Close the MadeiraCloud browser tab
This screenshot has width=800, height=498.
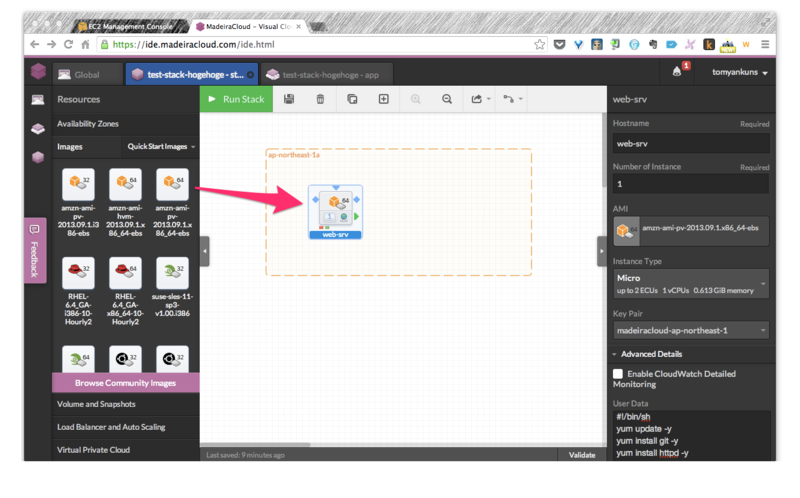pyautogui.click(x=298, y=26)
